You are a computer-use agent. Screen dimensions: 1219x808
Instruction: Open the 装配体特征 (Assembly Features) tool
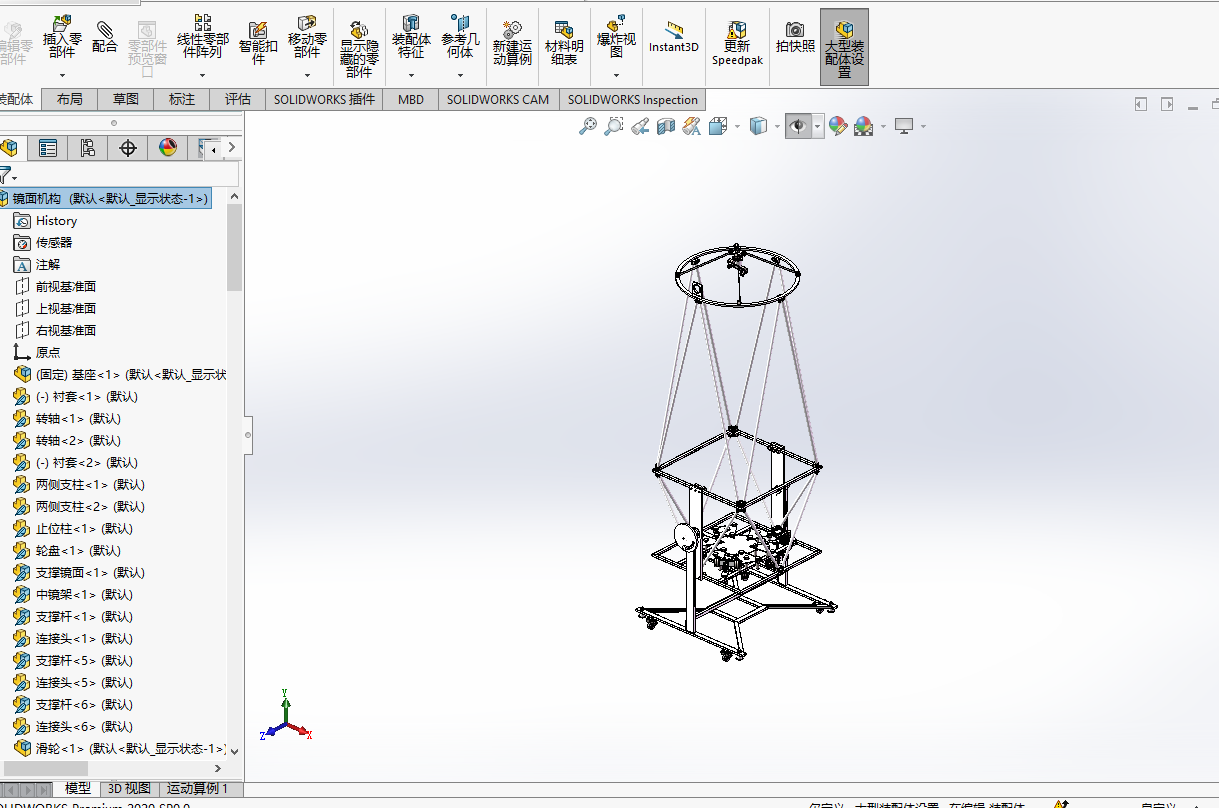pos(411,37)
